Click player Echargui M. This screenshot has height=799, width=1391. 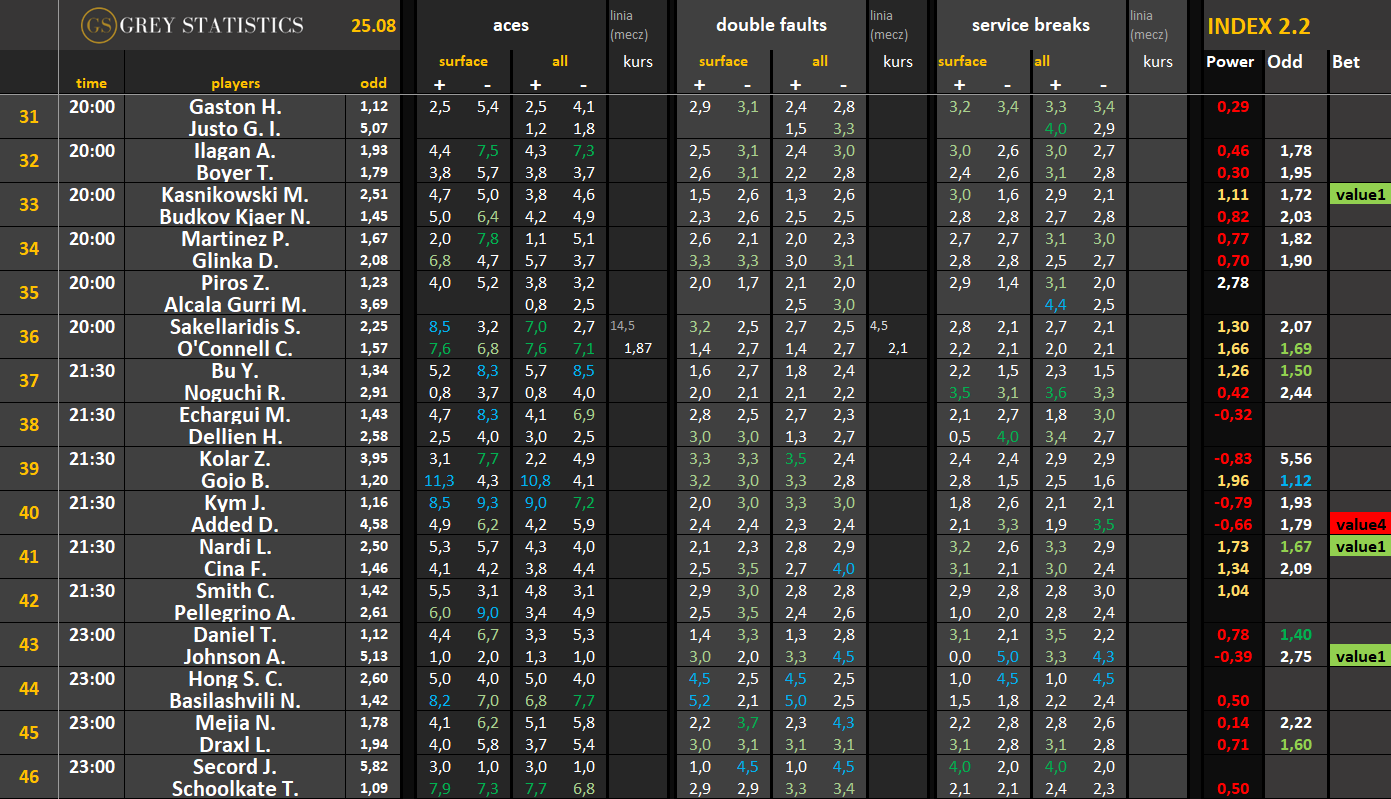(235, 414)
